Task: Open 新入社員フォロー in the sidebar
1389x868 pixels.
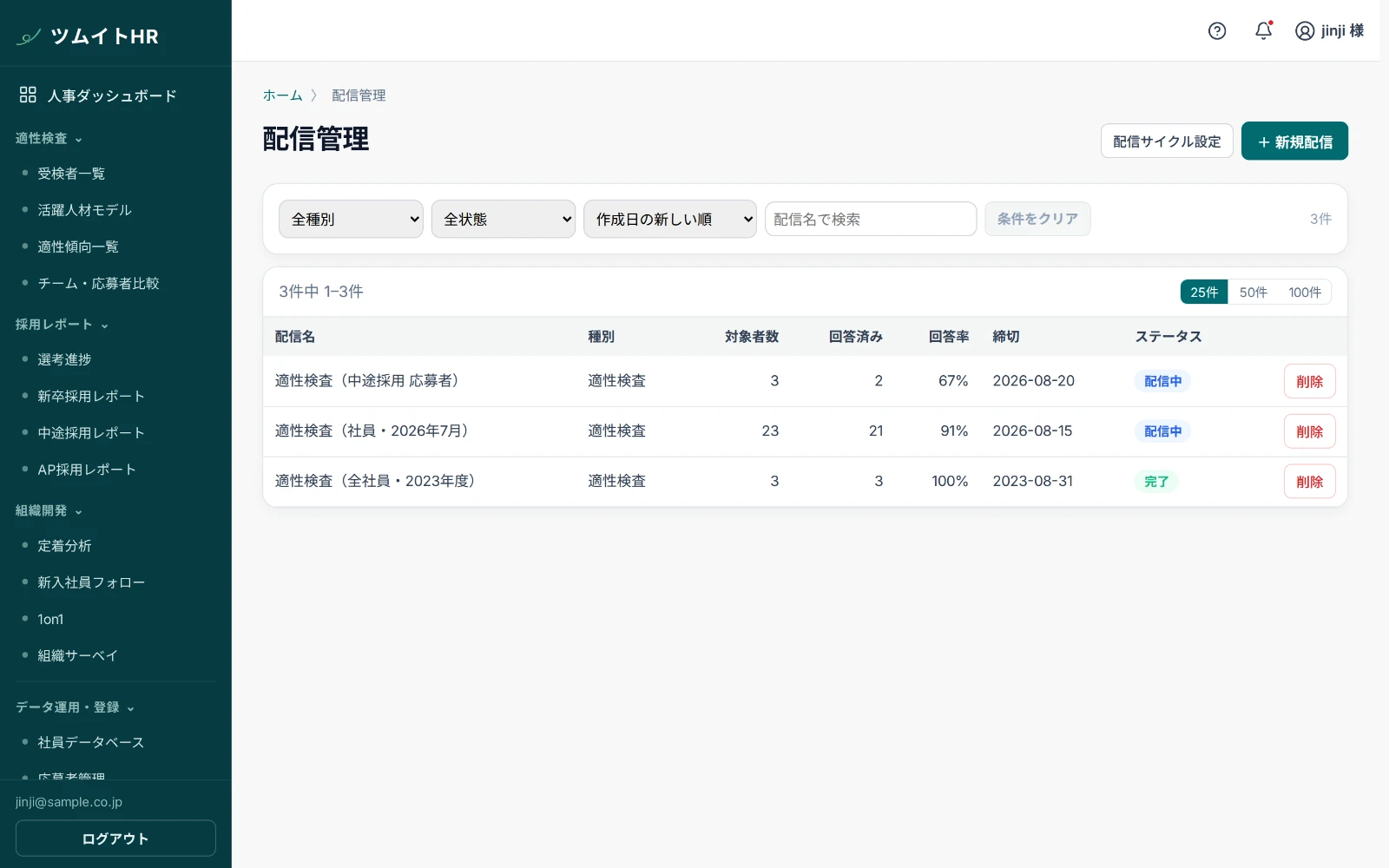Action: pyautogui.click(x=91, y=582)
